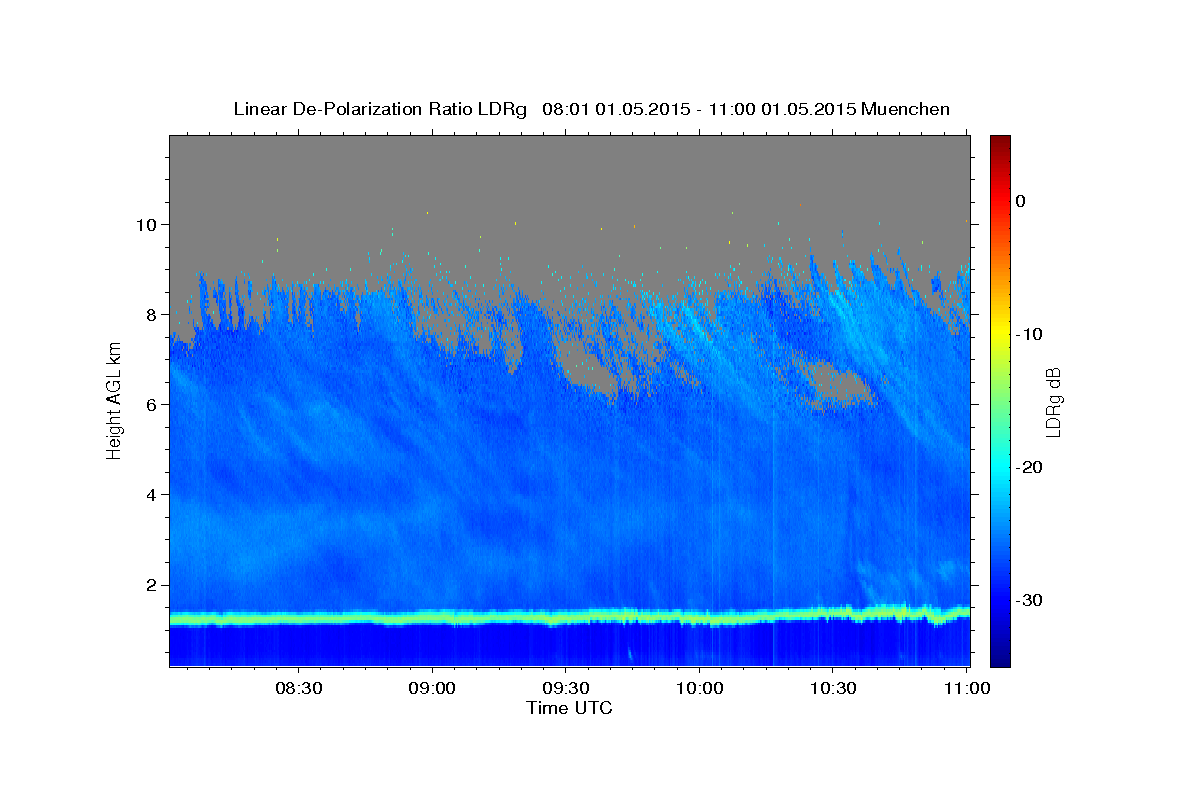Click the colorbar value -20 label
Screen dimensions: 1200x800
(1030, 467)
